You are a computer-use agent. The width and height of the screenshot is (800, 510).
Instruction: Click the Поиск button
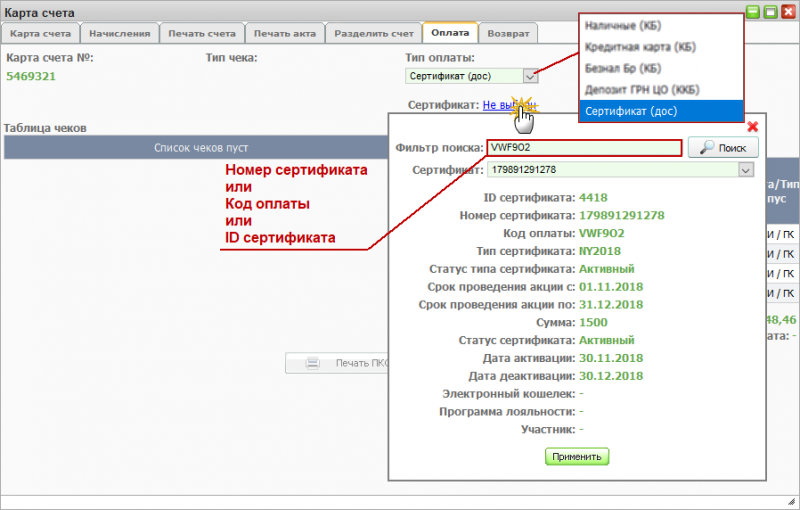click(x=723, y=148)
